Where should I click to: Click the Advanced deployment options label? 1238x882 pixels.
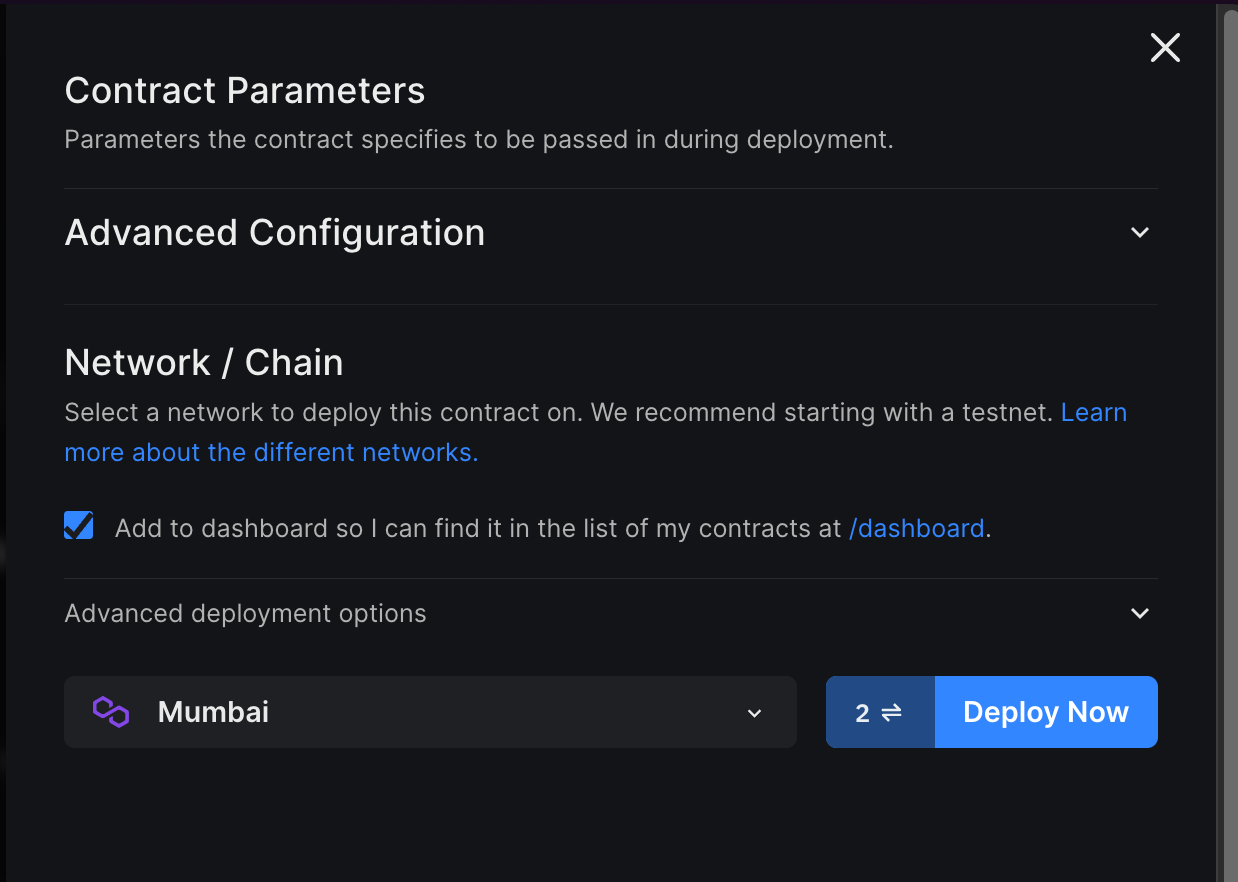click(246, 613)
